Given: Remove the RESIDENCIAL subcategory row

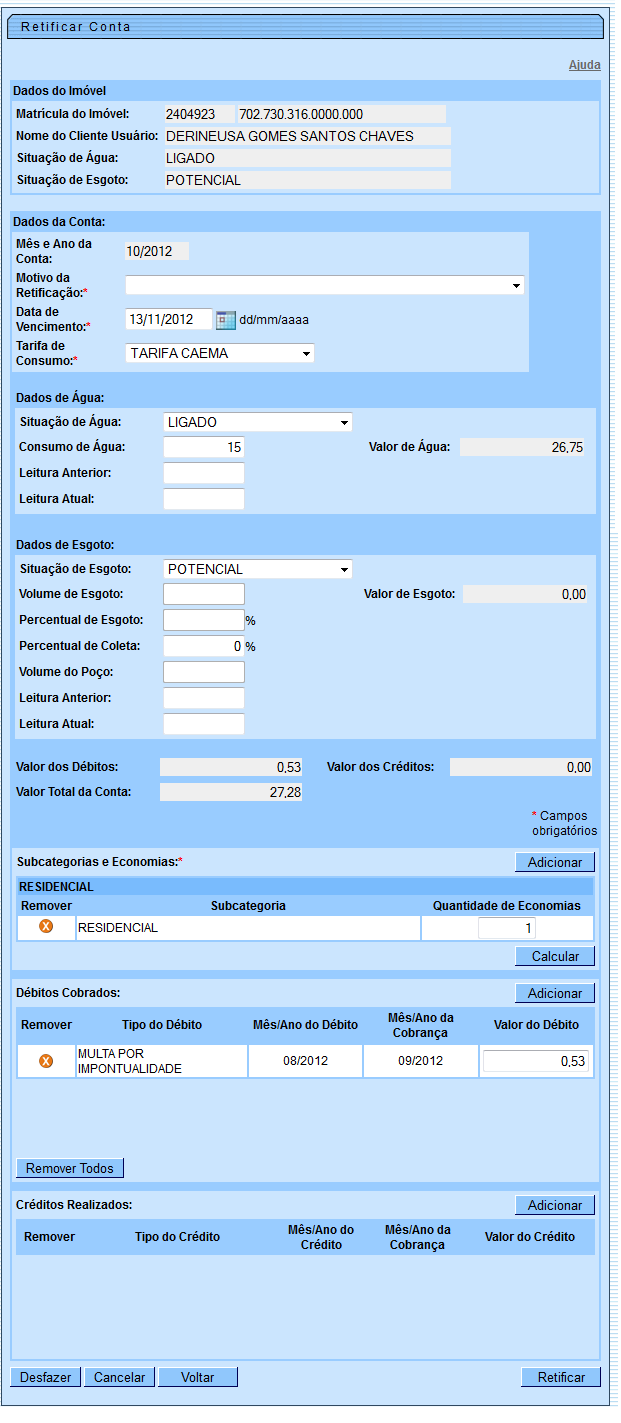Looking at the screenshot, I should pos(45,927).
